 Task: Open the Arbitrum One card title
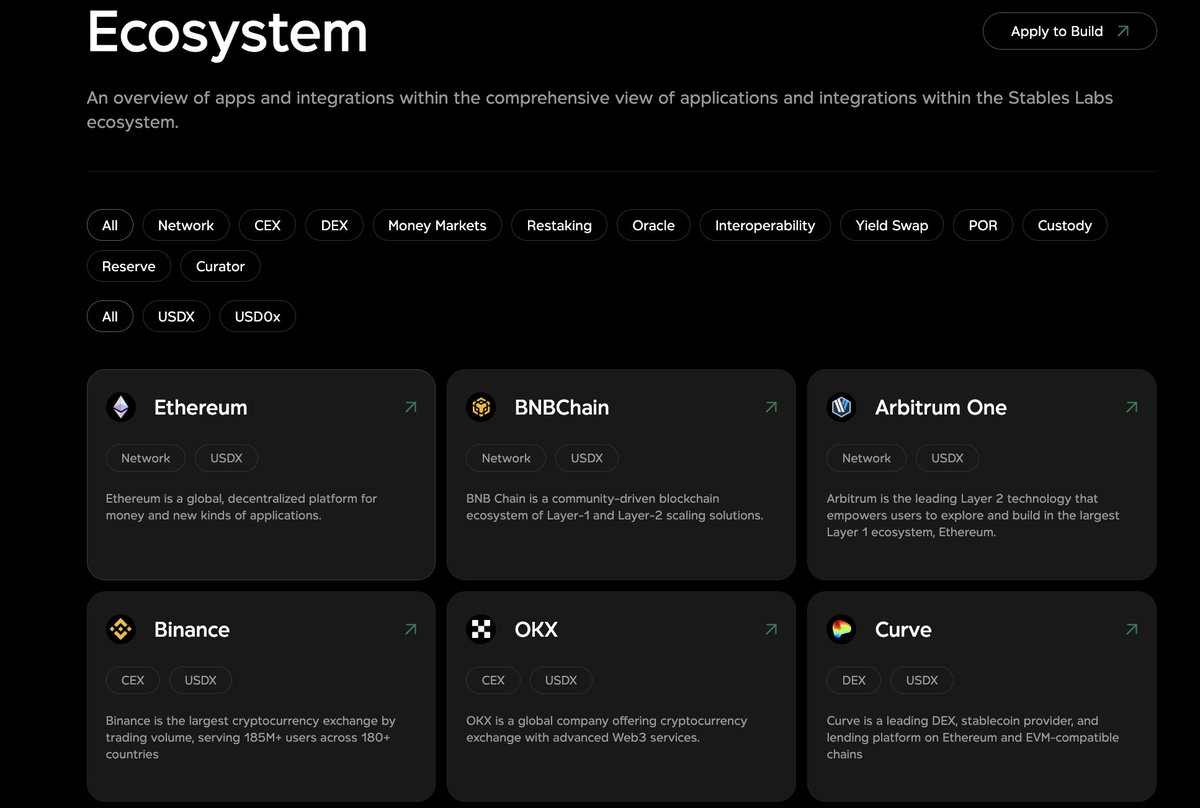(x=941, y=407)
